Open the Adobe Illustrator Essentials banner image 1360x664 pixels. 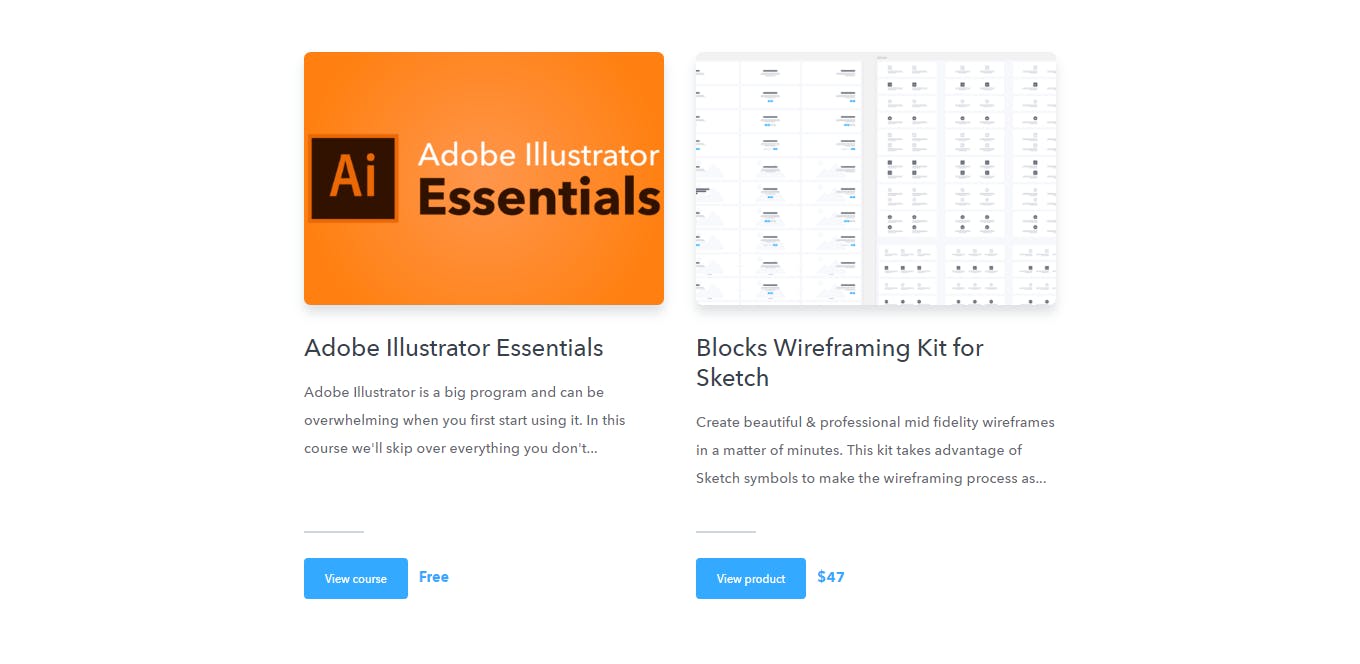pyautogui.click(x=484, y=178)
